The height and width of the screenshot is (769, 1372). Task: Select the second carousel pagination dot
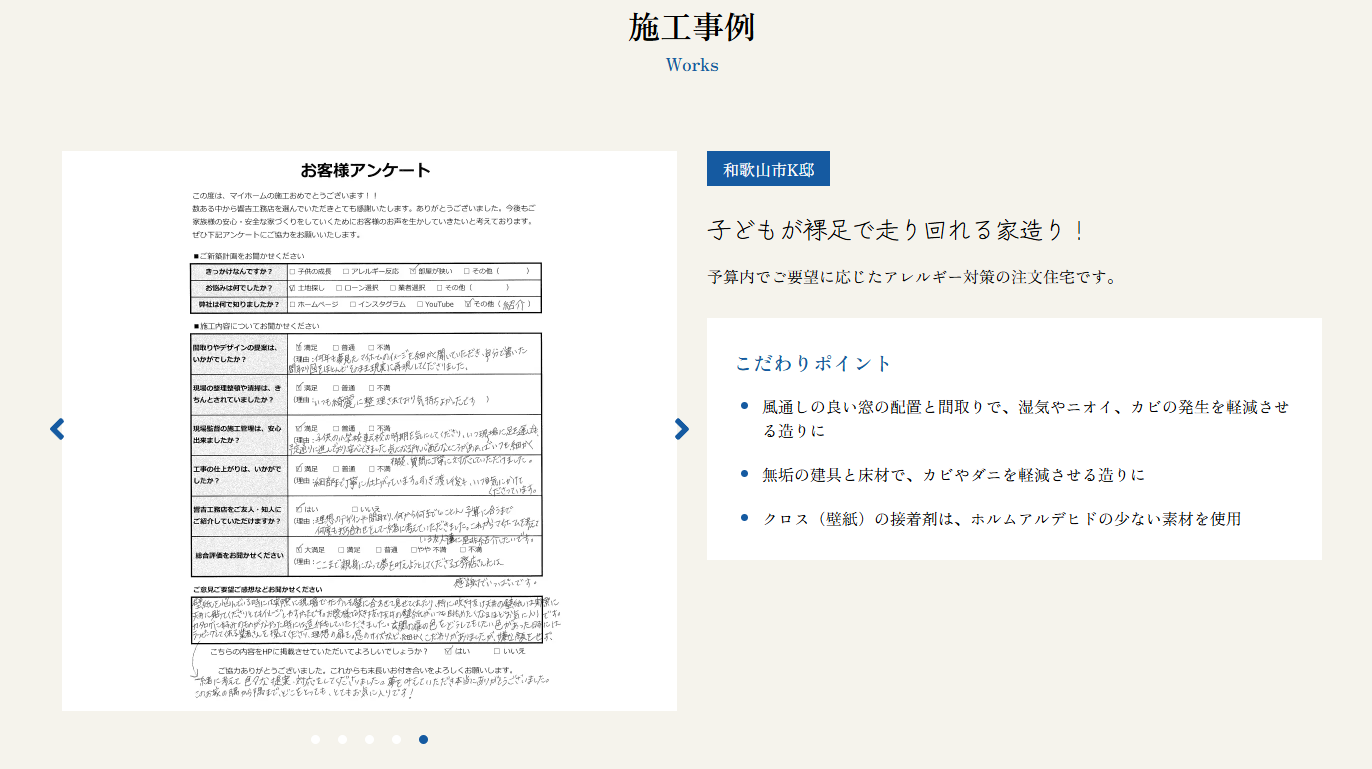(x=342, y=740)
